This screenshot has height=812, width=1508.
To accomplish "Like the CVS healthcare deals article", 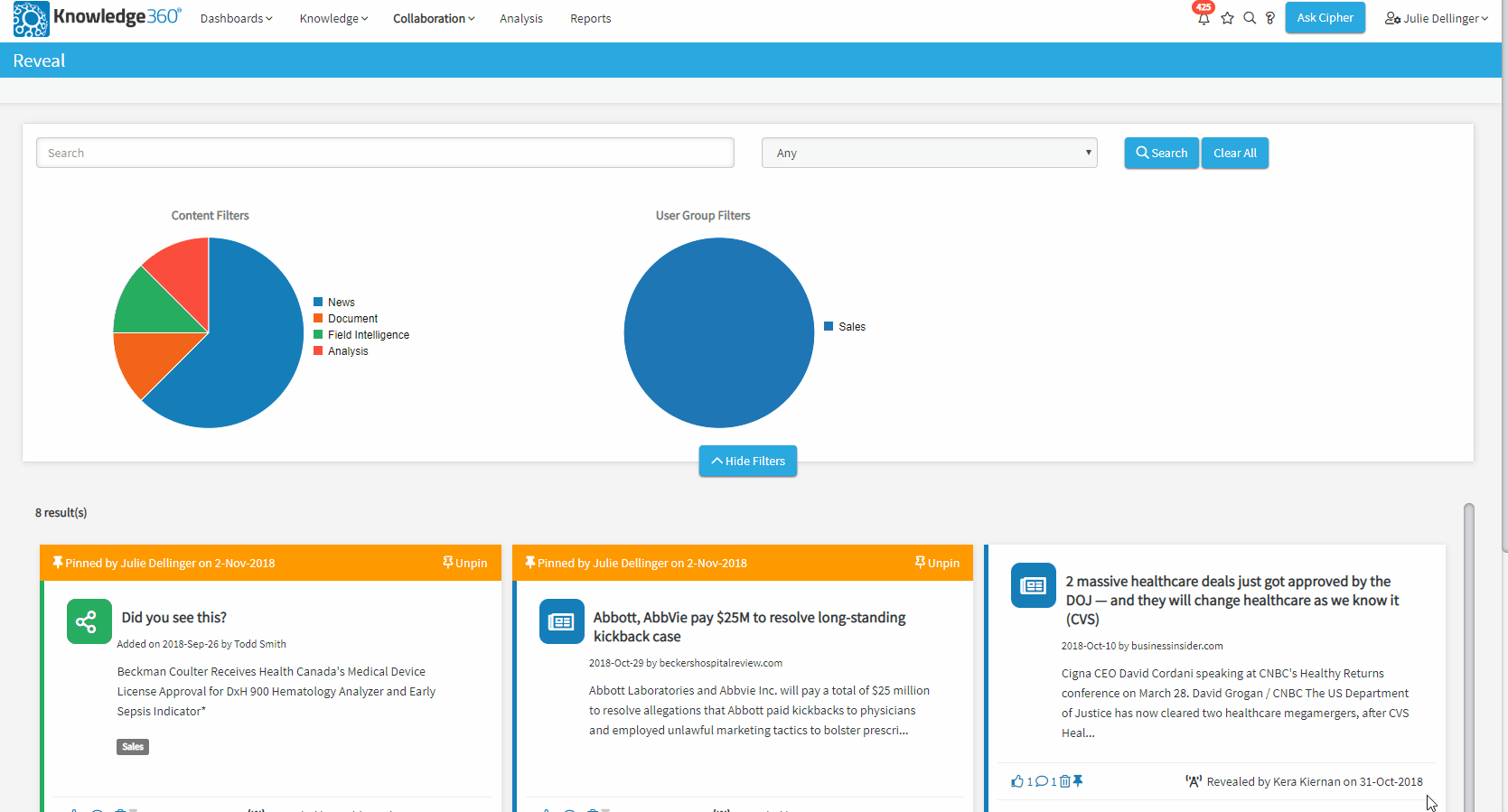I will point(1017,781).
